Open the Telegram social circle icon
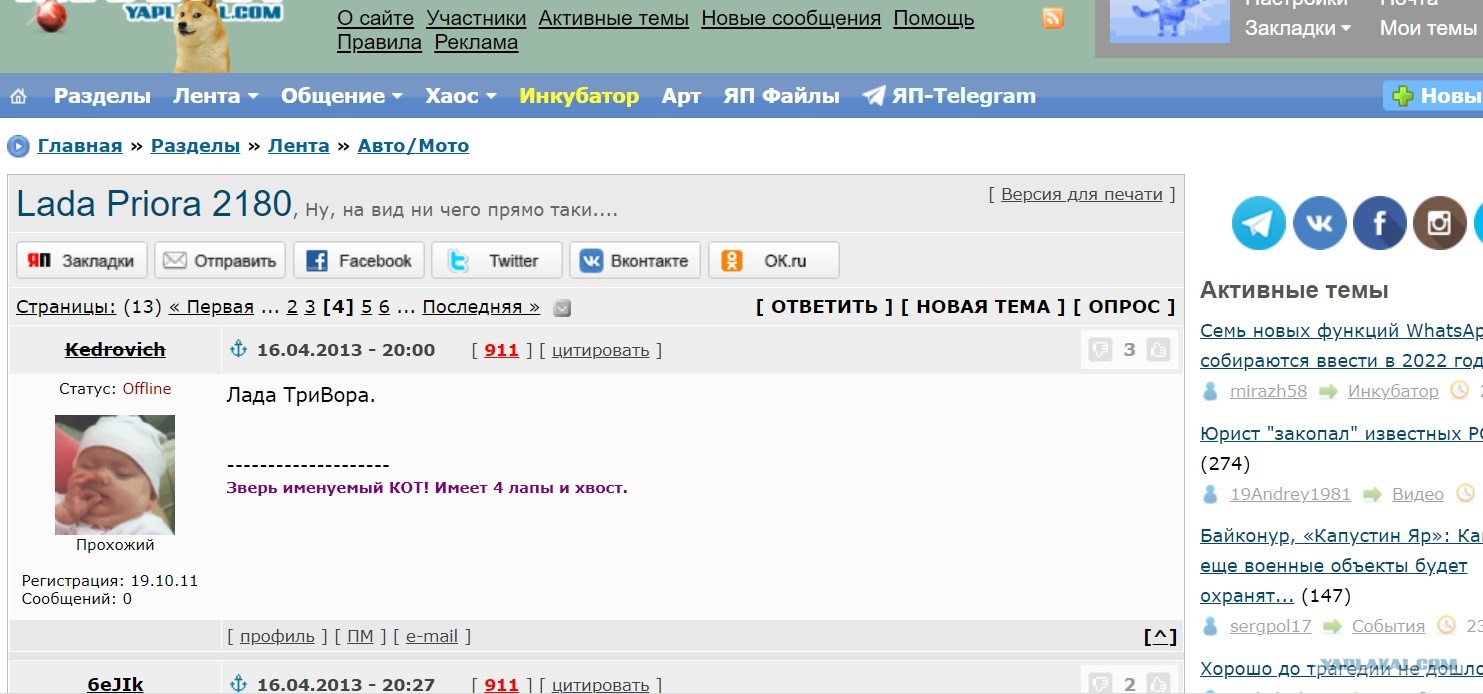 click(x=1258, y=222)
